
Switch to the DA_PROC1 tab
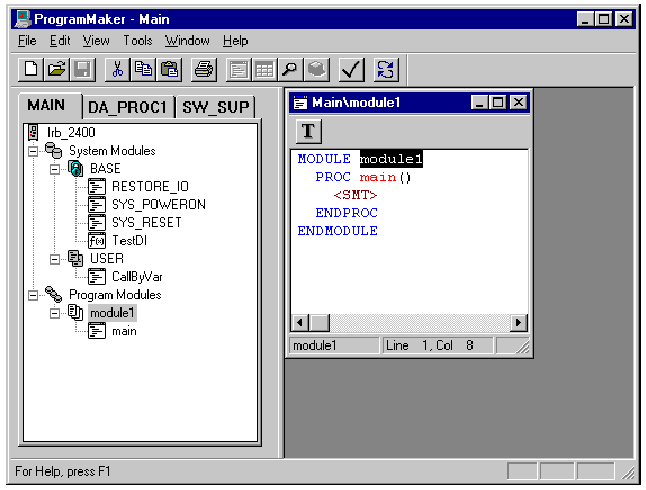[x=127, y=108]
